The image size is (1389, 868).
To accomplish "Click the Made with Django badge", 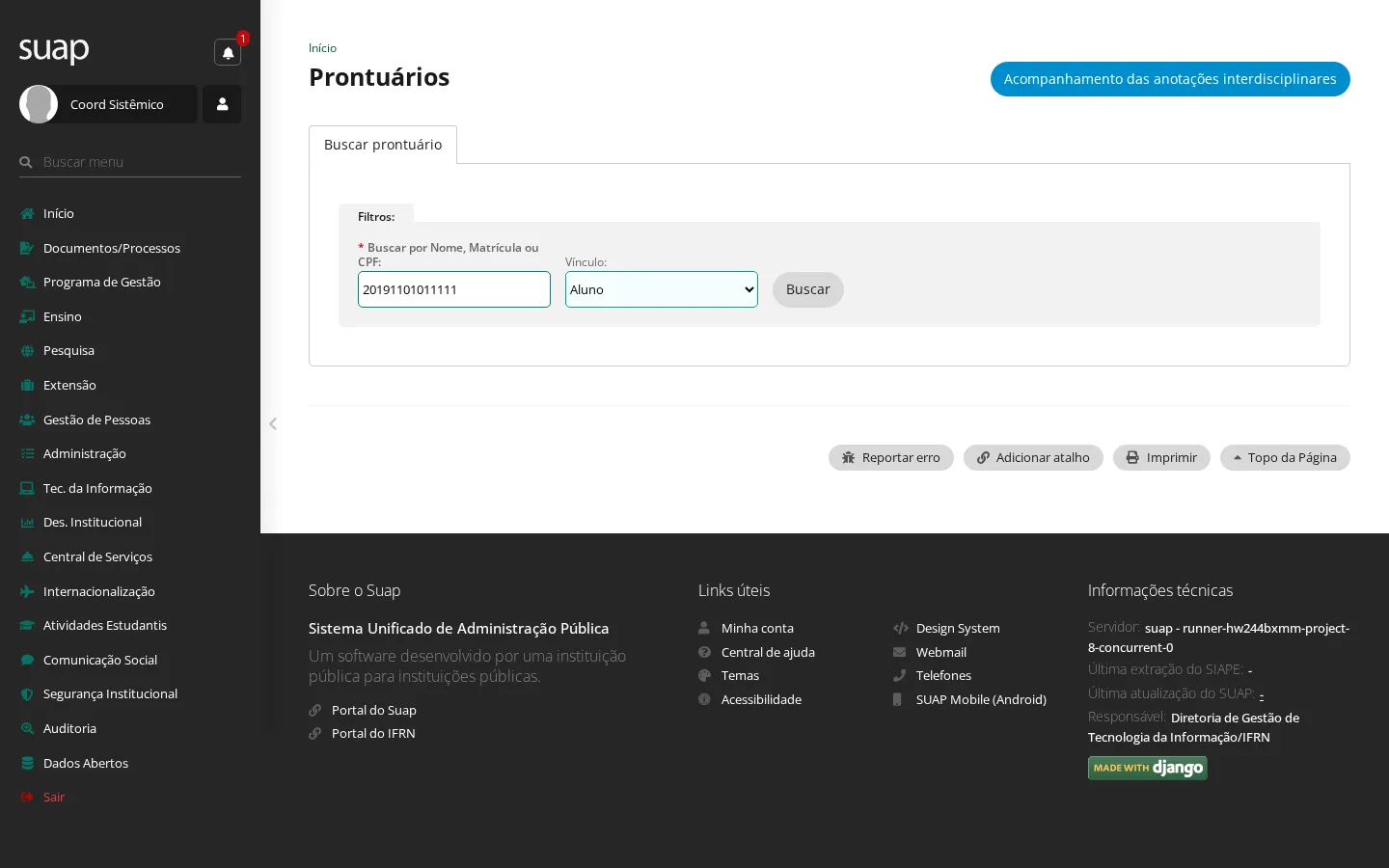I will (1148, 768).
